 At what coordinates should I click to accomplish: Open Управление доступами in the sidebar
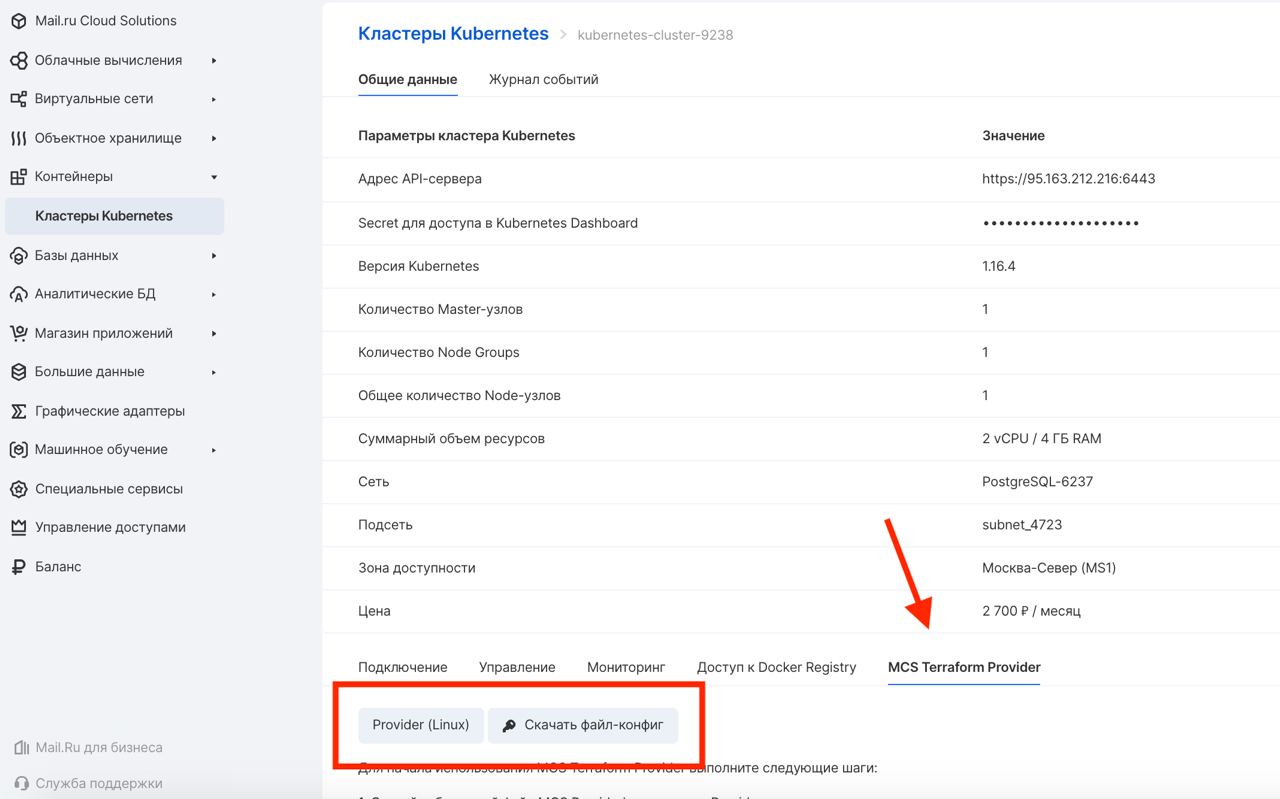[110, 527]
